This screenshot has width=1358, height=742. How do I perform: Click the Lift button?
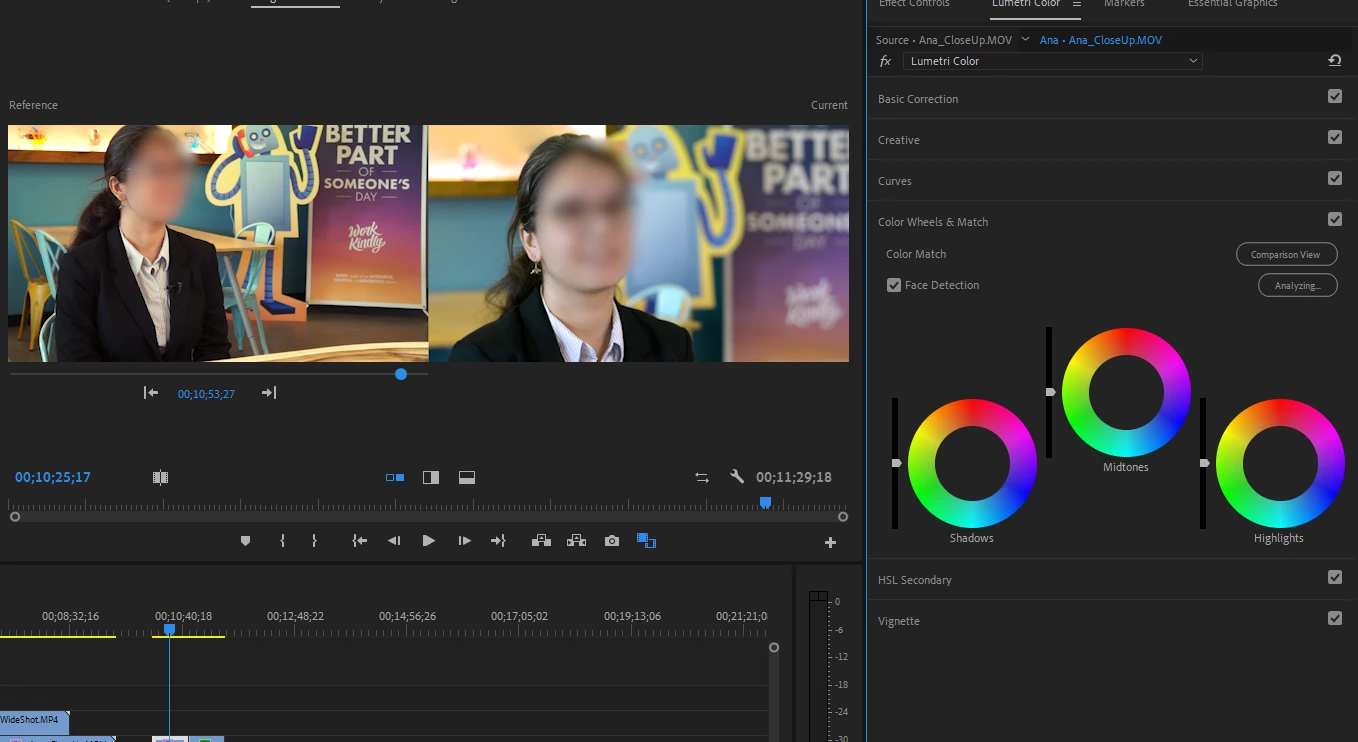coord(541,541)
